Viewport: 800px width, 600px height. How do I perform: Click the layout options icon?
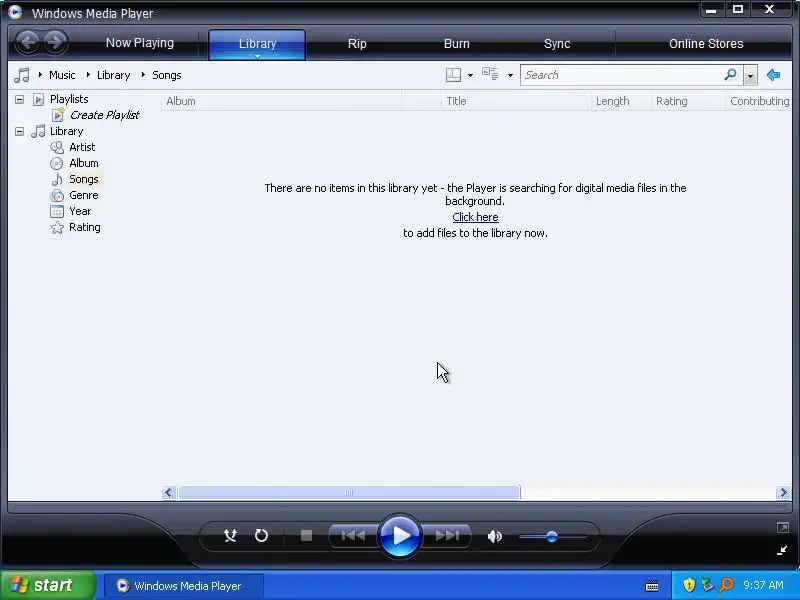pyautogui.click(x=453, y=75)
